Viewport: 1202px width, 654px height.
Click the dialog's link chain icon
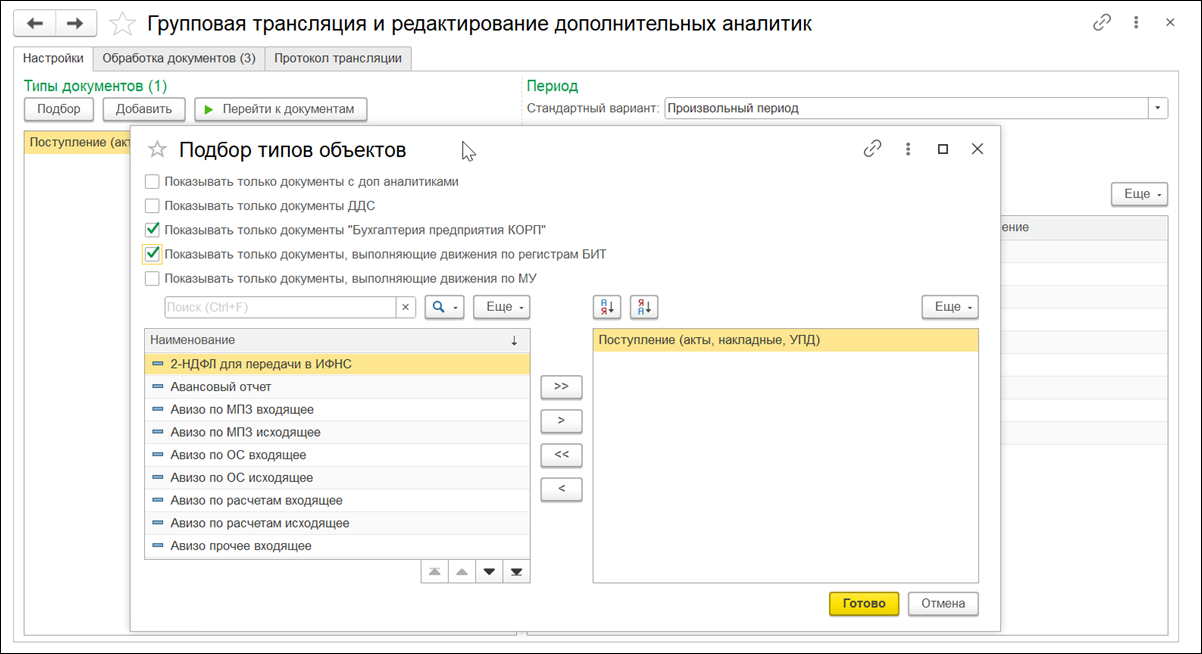pos(873,149)
